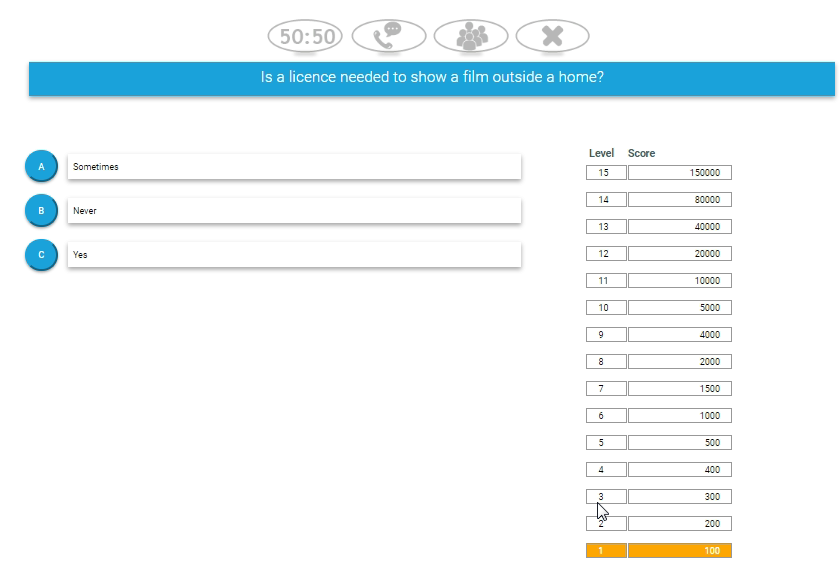Click the blue question banner
This screenshot has height=572, width=840.
(x=431, y=78)
